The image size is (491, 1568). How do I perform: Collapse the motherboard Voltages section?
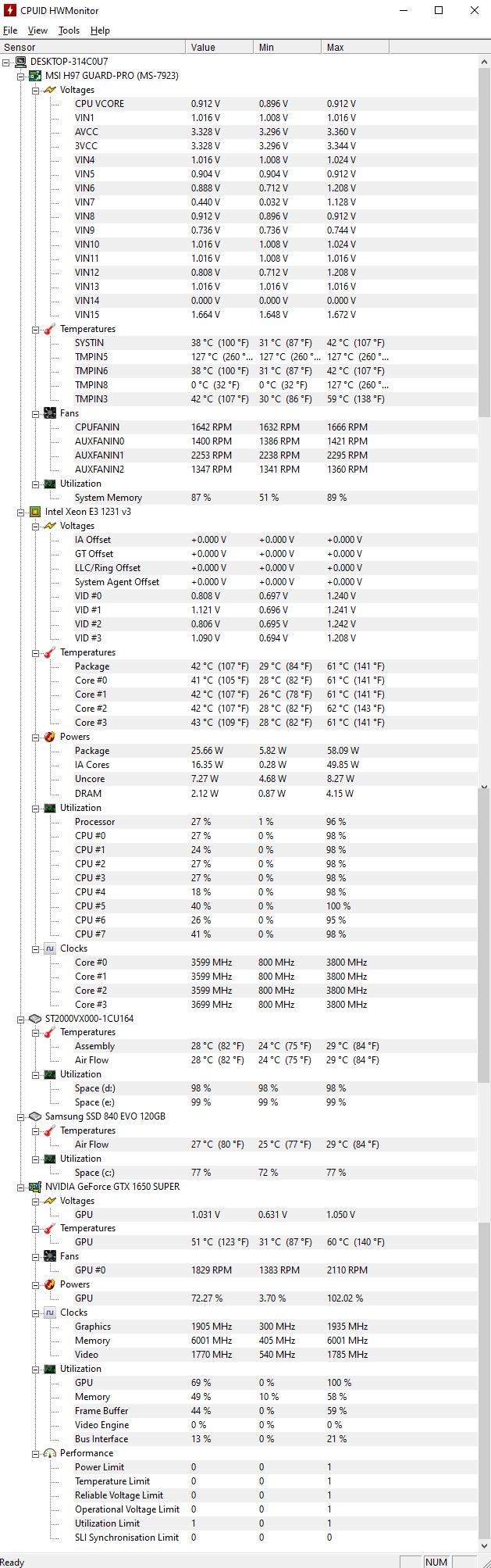click(36, 91)
